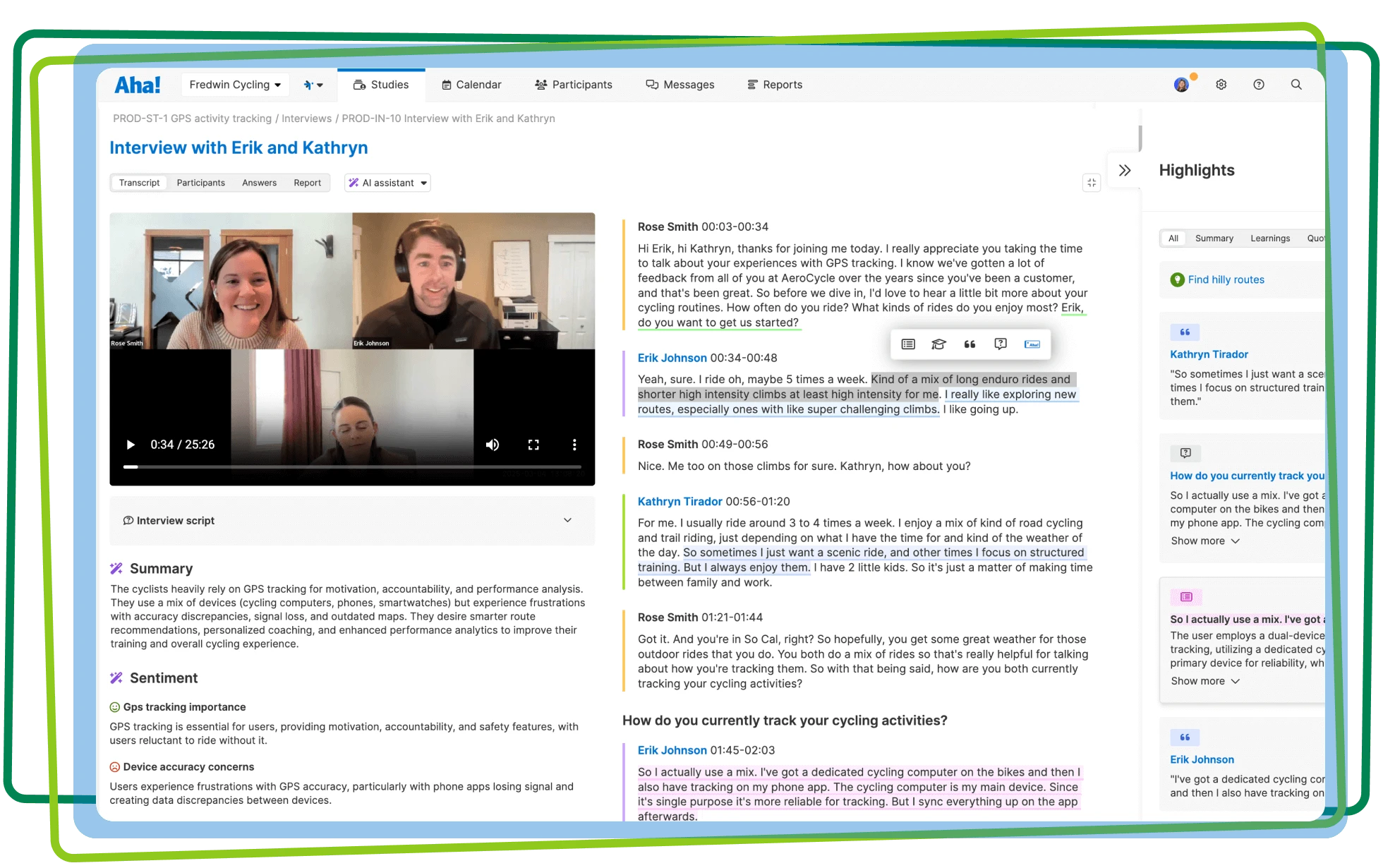1383x868 pixels.
Task: Collapse the Interview script section
Action: pyautogui.click(x=567, y=520)
